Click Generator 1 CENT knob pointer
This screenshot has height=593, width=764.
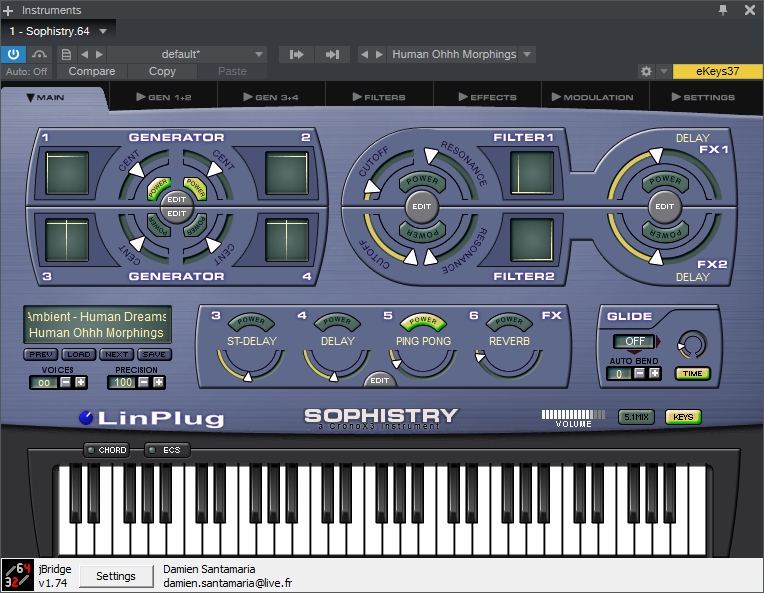coord(137,170)
